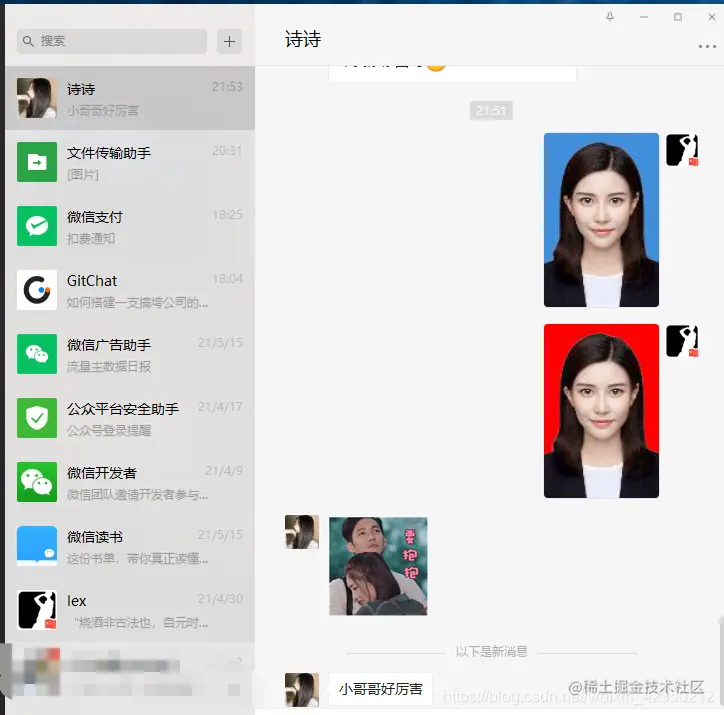
Task: Click the [图片] preview text
Action: pos(83,175)
